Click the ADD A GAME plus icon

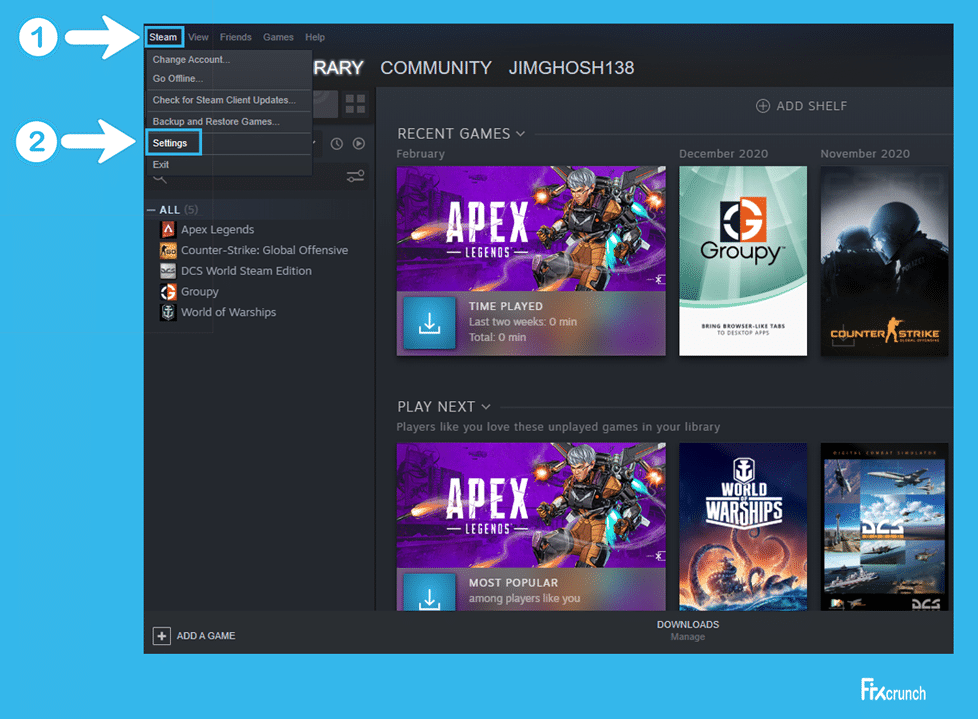[162, 636]
